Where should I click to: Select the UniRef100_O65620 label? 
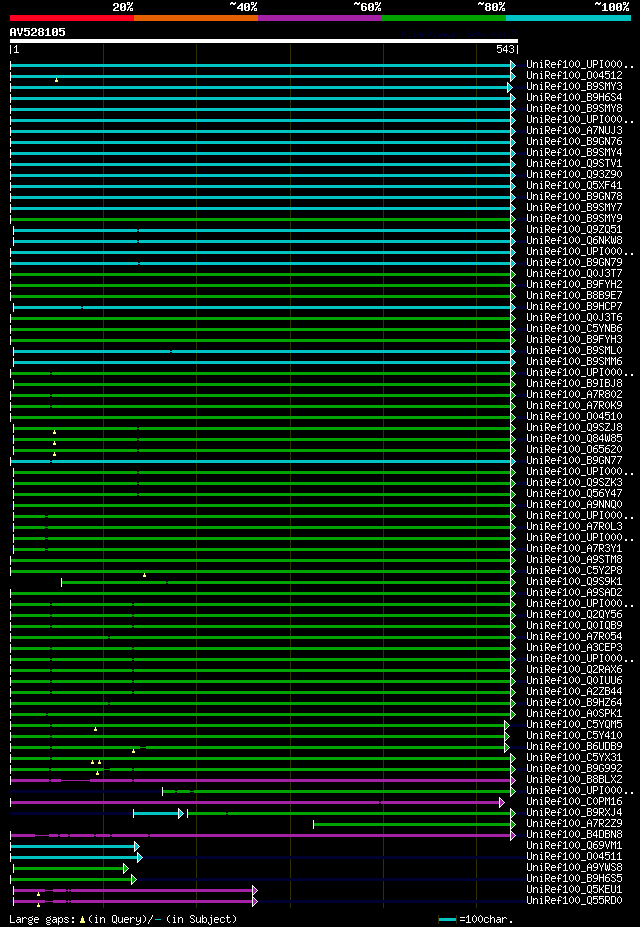point(574,450)
